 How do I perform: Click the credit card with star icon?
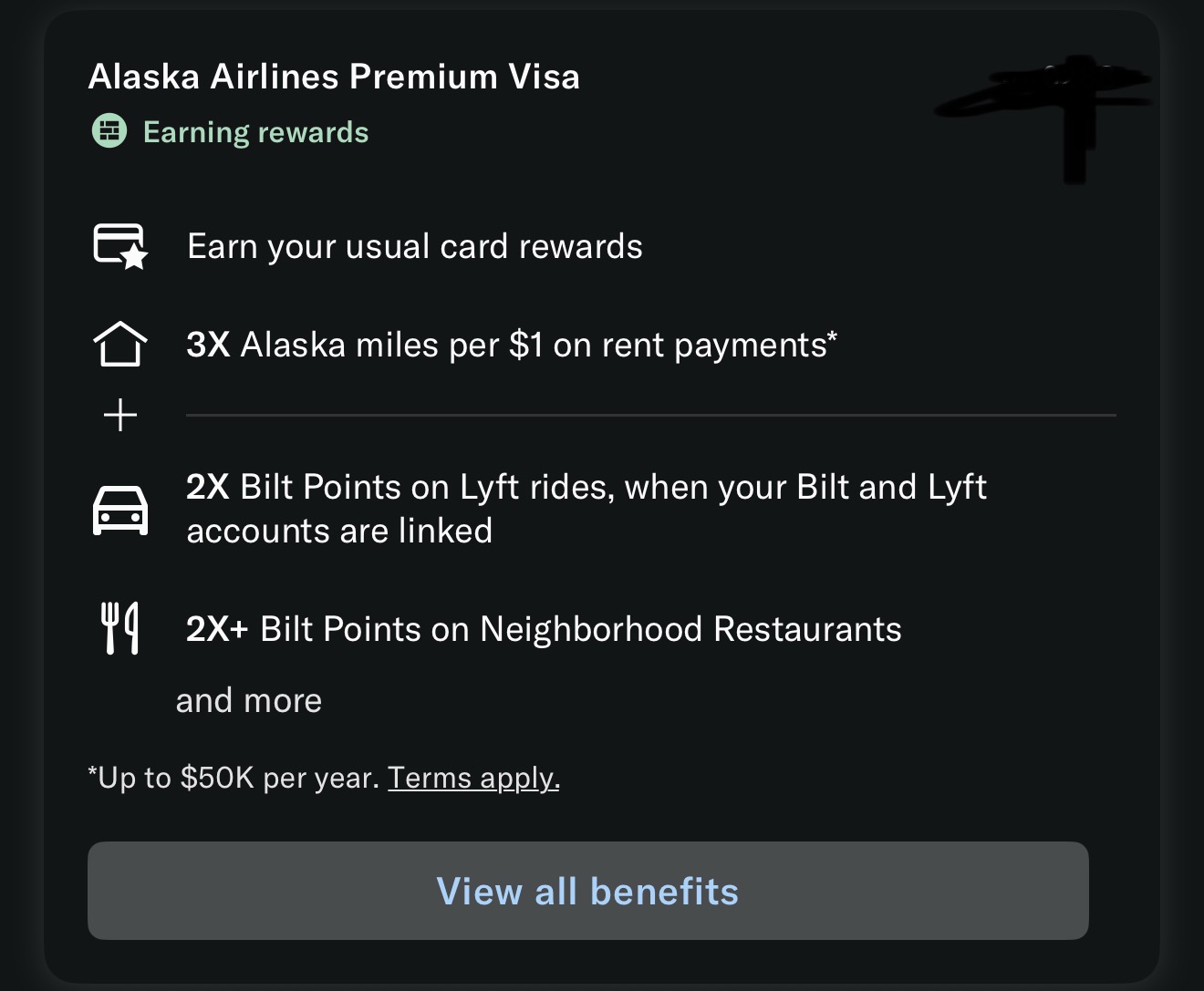tap(119, 246)
